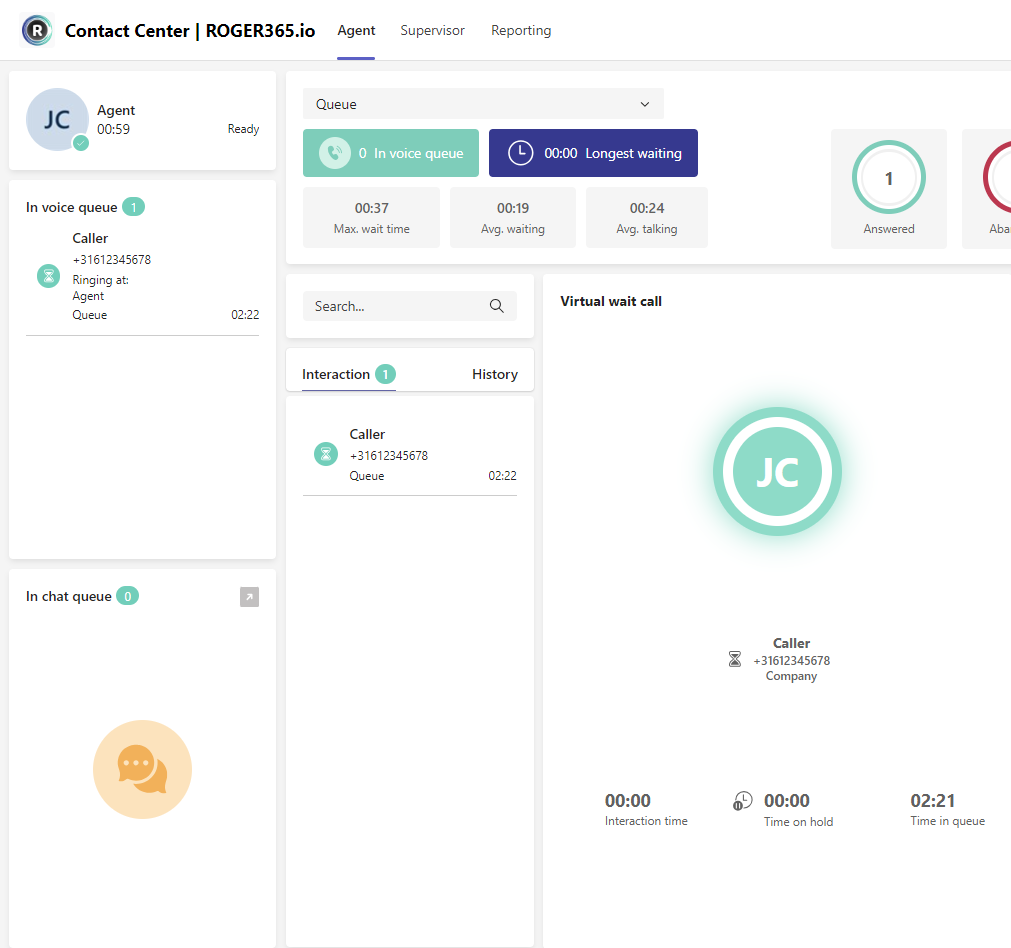Click the Time on hold clock icon
The height and width of the screenshot is (948, 1011).
(x=743, y=800)
